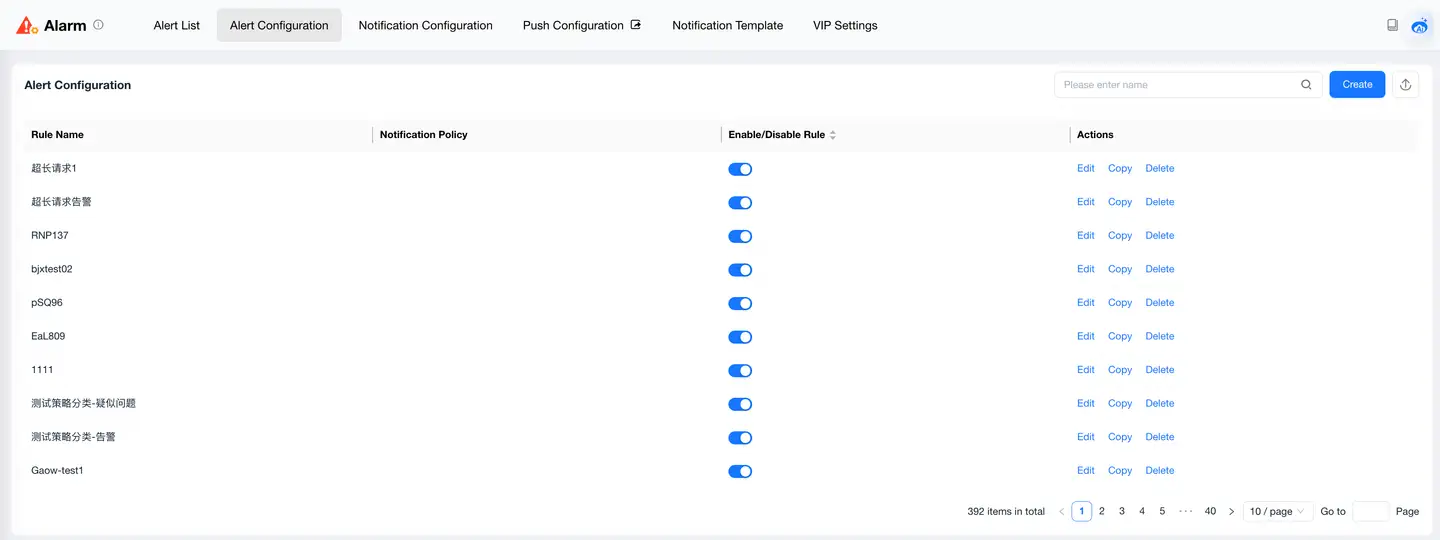Image resolution: width=1440 pixels, height=540 pixels.
Task: Sort by Enable/Disable Rule column arrows
Action: click(x=833, y=135)
